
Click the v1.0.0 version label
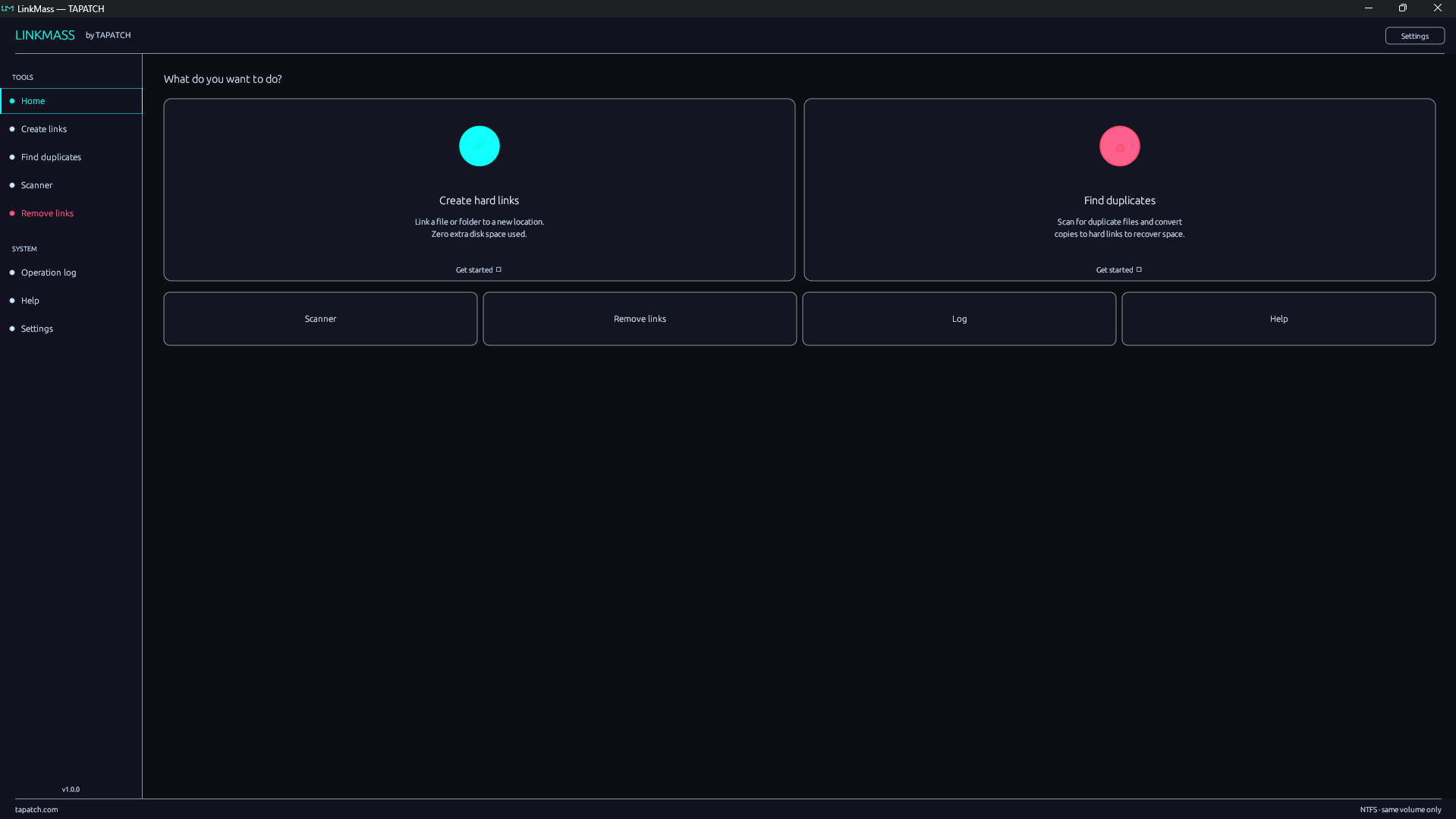tap(71, 789)
